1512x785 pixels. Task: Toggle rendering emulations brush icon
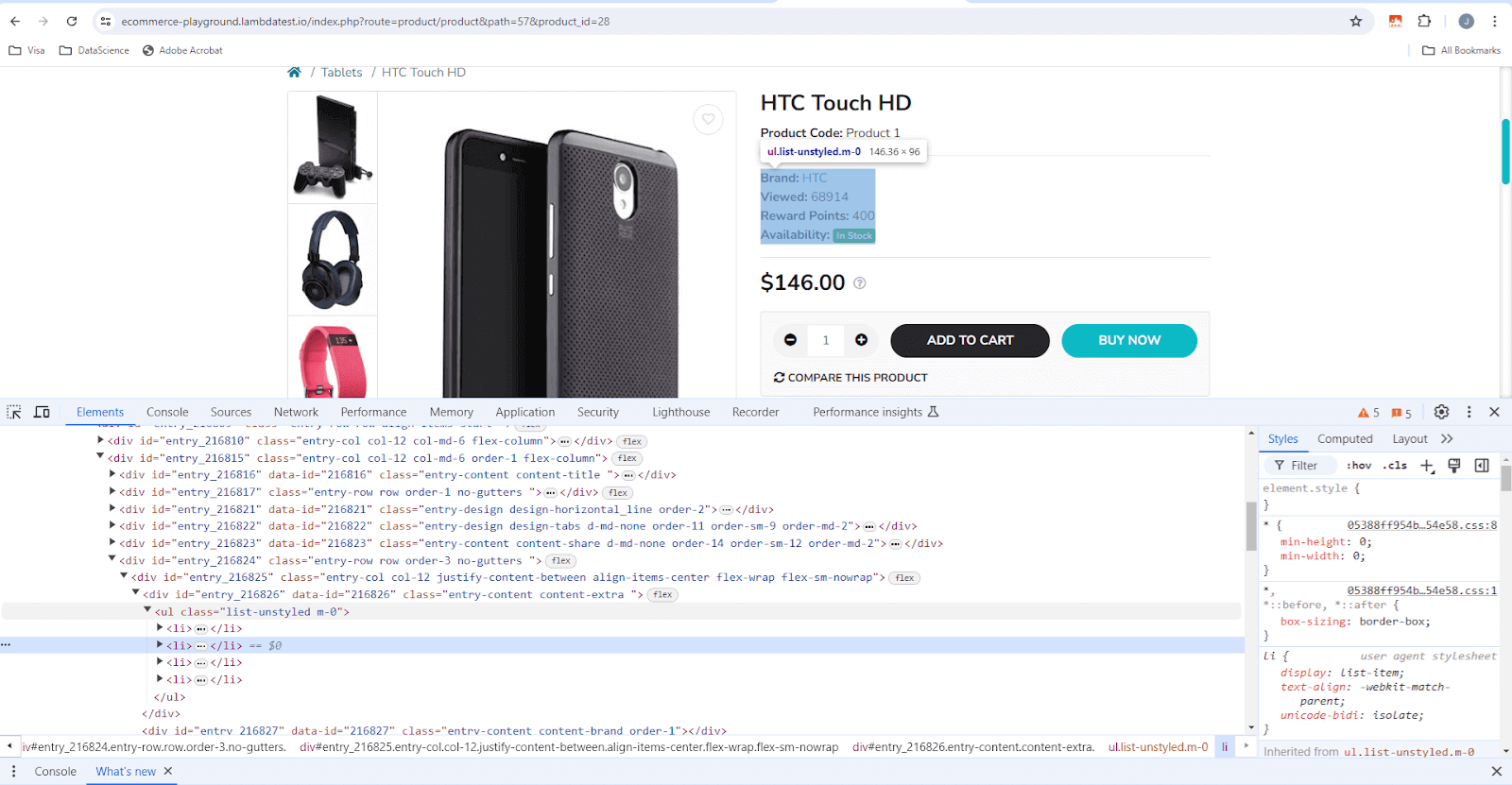pos(1454,466)
